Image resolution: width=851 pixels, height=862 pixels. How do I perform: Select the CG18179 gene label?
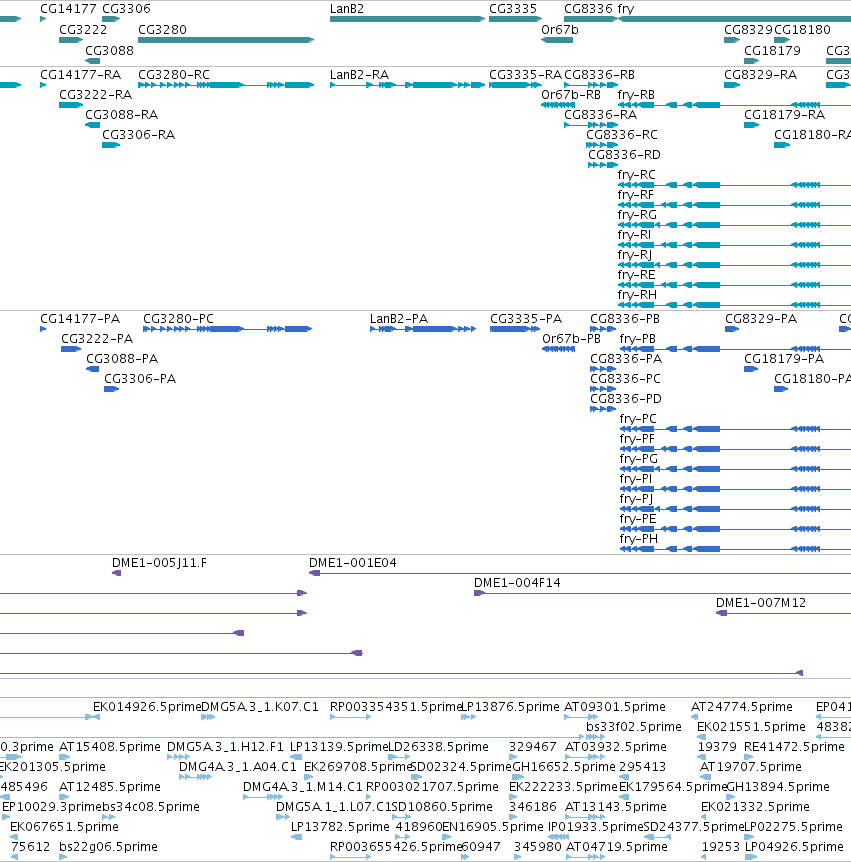pyautogui.click(x=772, y=51)
